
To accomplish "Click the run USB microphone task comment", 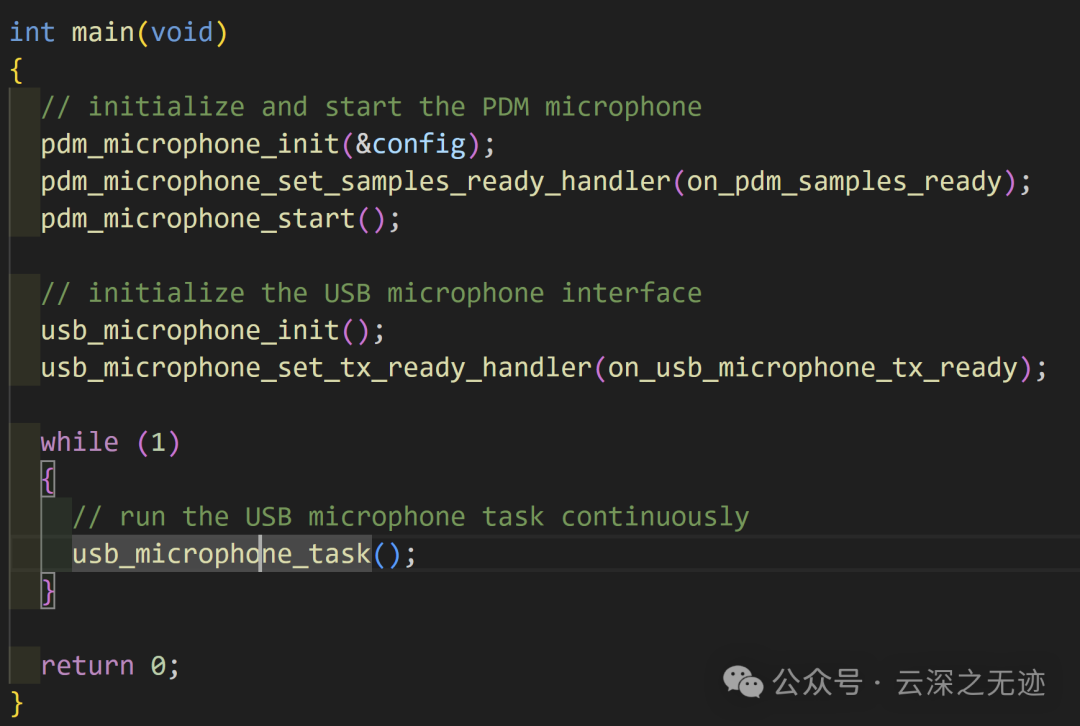I will 411,517.
